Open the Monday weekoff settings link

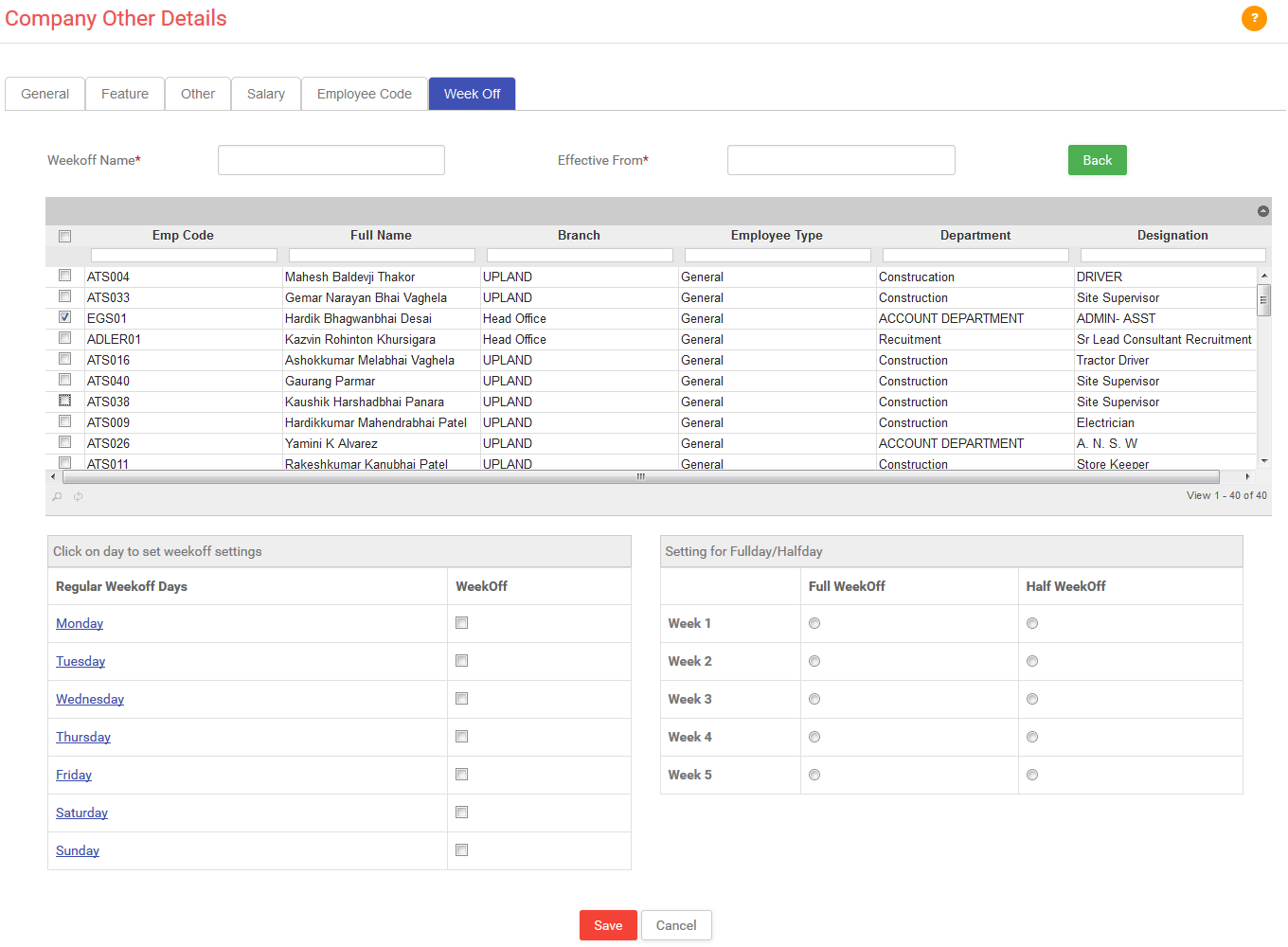[80, 623]
